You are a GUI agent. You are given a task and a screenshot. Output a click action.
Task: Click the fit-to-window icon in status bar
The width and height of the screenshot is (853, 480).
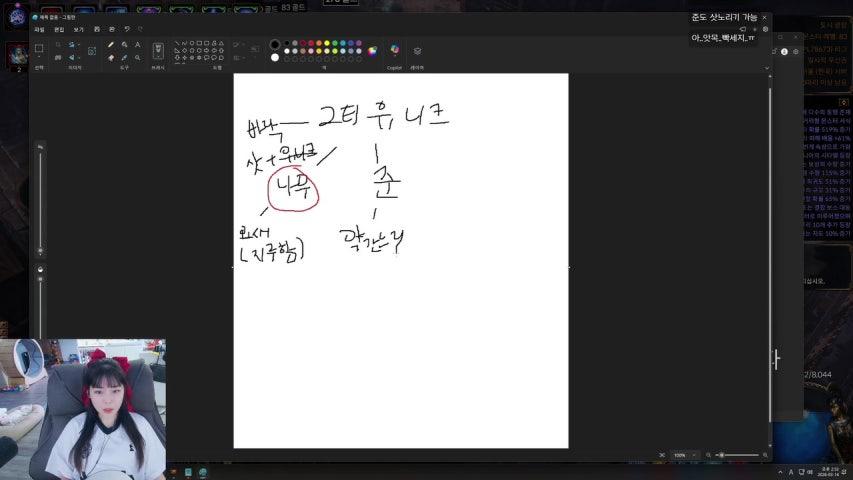[x=662, y=455]
